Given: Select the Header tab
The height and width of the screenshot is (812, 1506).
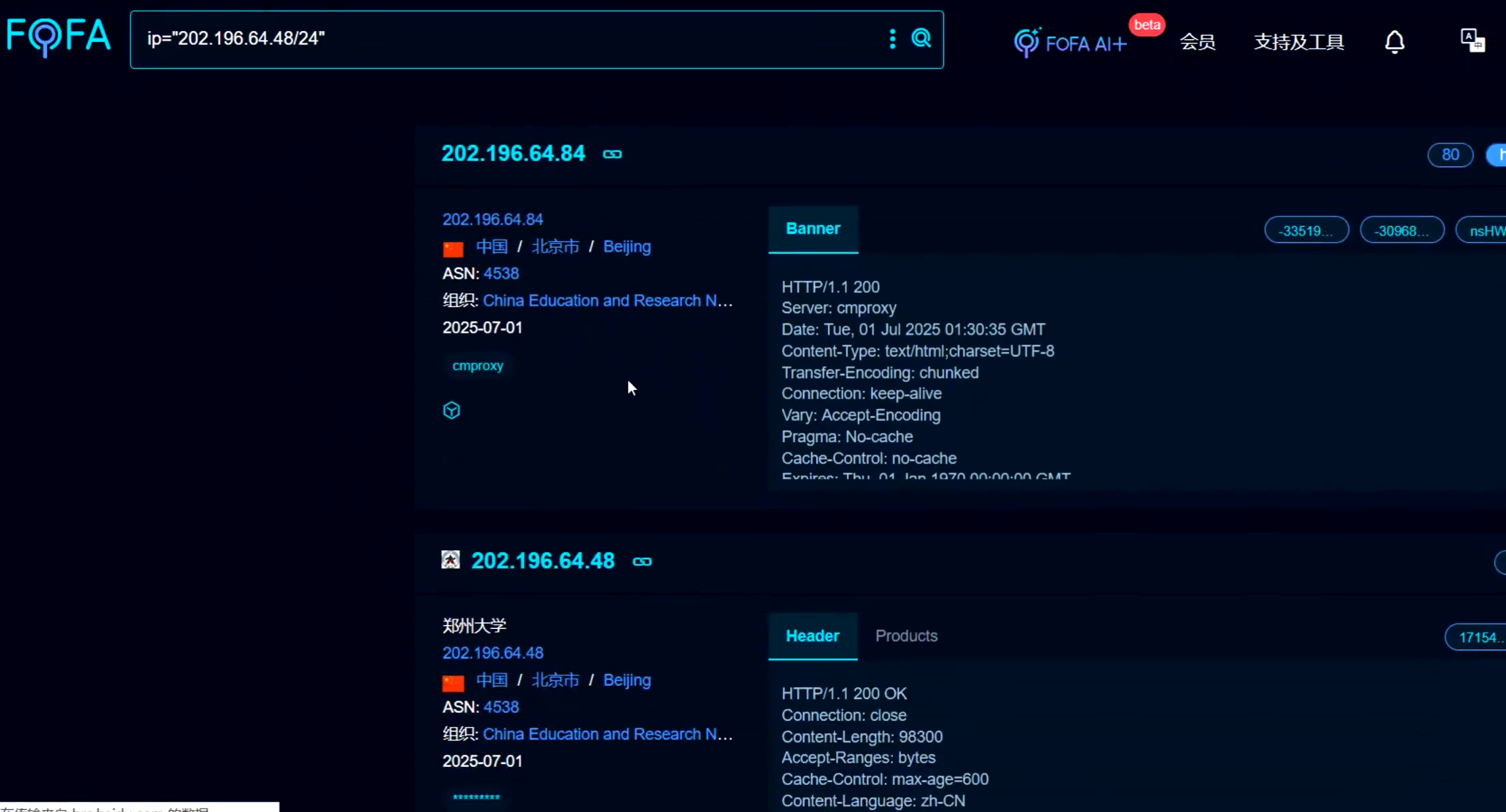Looking at the screenshot, I should 812,636.
